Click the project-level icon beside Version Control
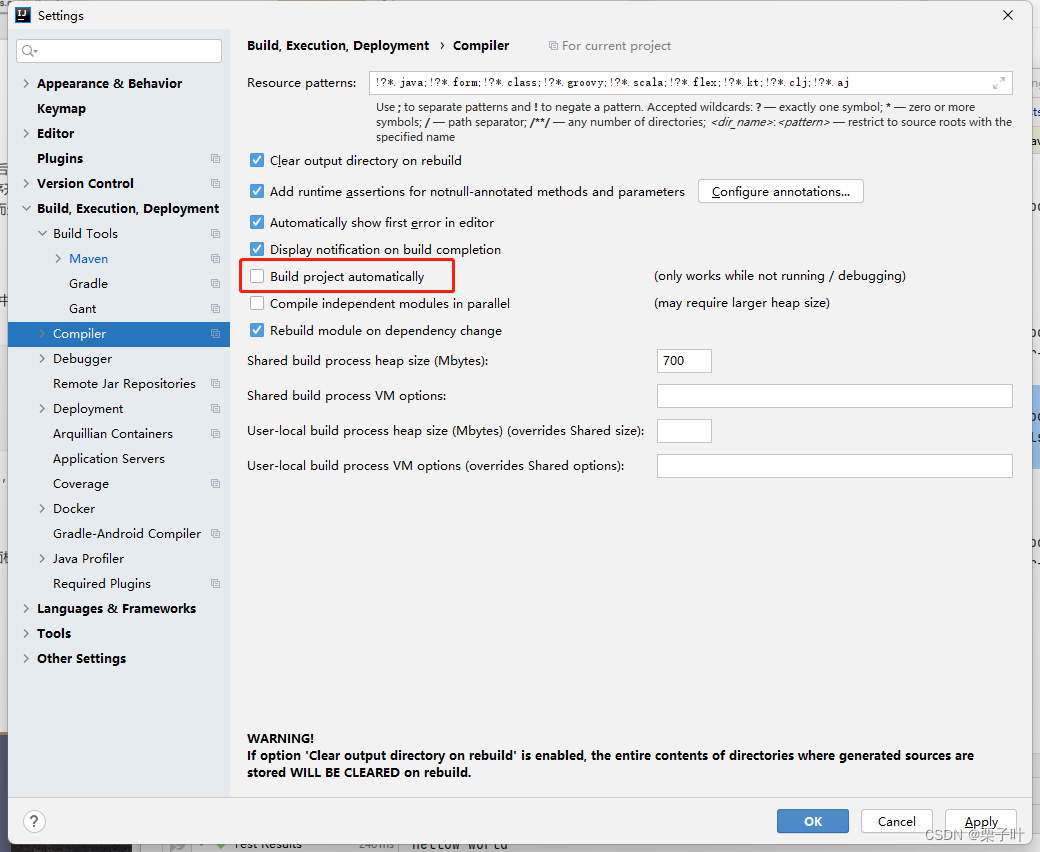The width and height of the screenshot is (1040, 852). click(x=216, y=184)
